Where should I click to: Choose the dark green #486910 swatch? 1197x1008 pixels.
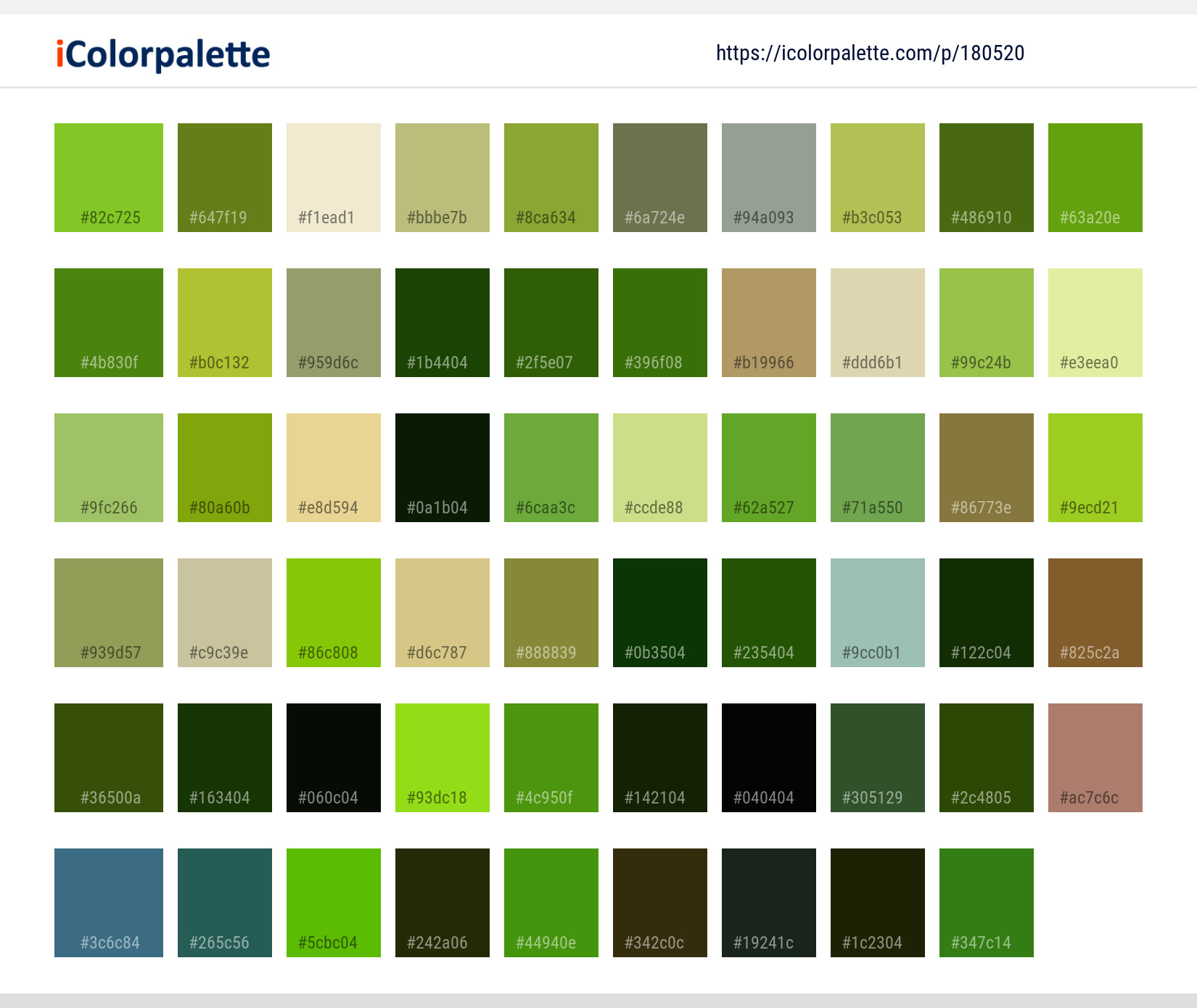(x=987, y=178)
